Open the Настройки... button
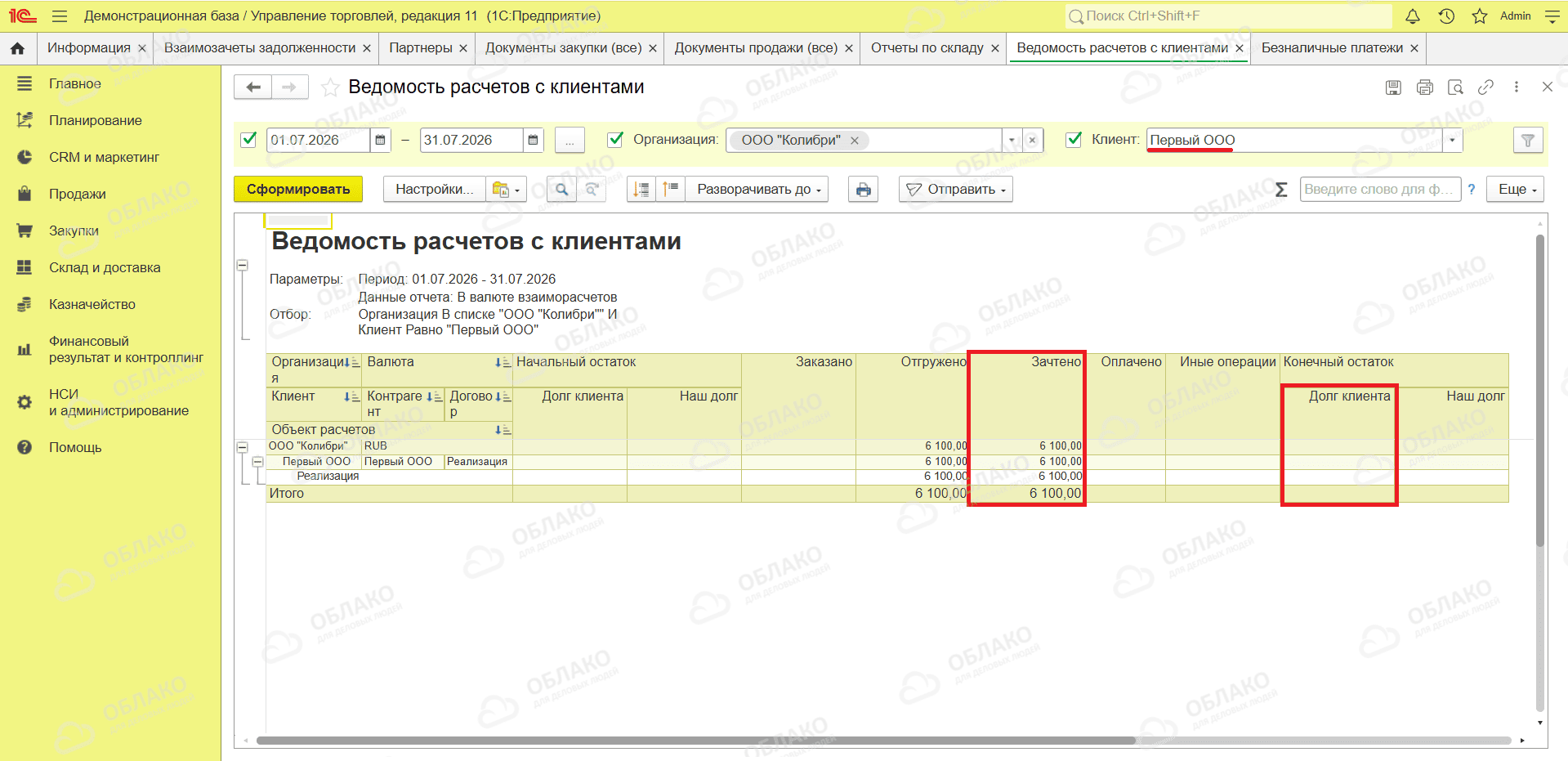Viewport: 1568px width, 761px height. [435, 190]
